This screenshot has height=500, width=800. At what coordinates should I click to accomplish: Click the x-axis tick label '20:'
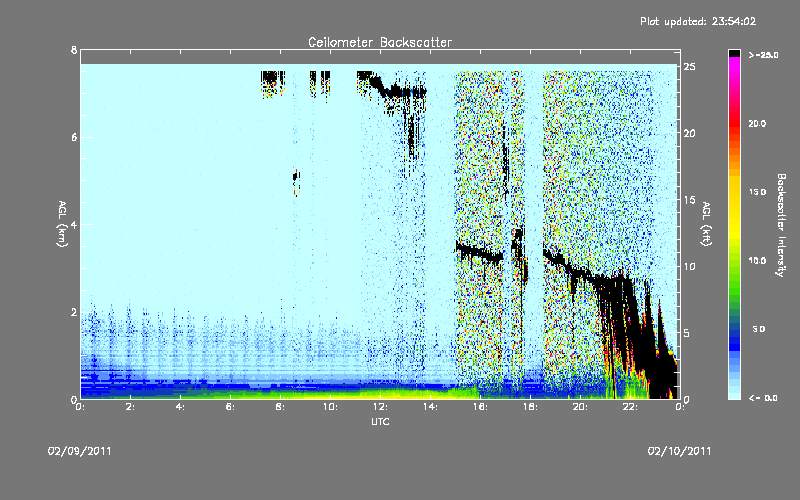click(580, 407)
